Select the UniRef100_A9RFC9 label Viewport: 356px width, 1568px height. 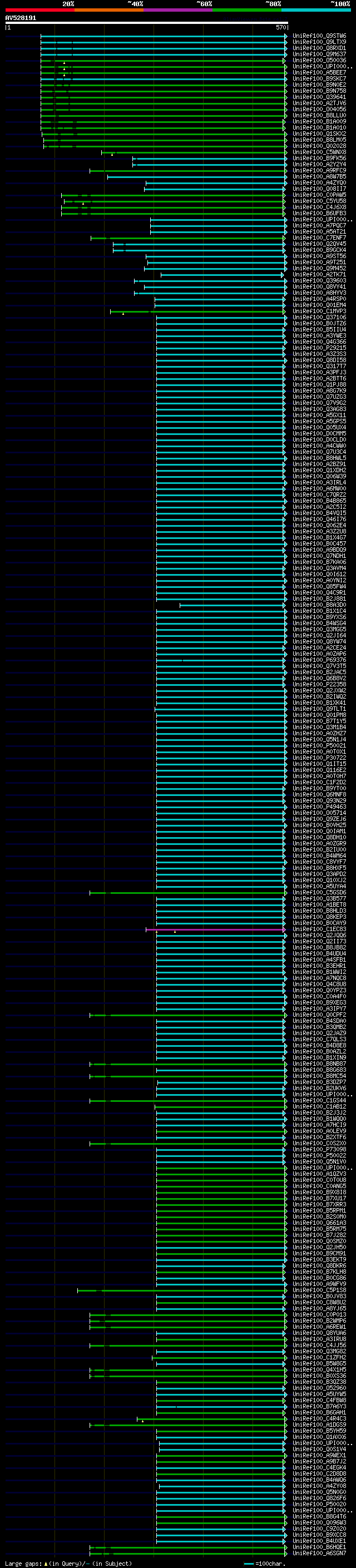click(x=319, y=170)
